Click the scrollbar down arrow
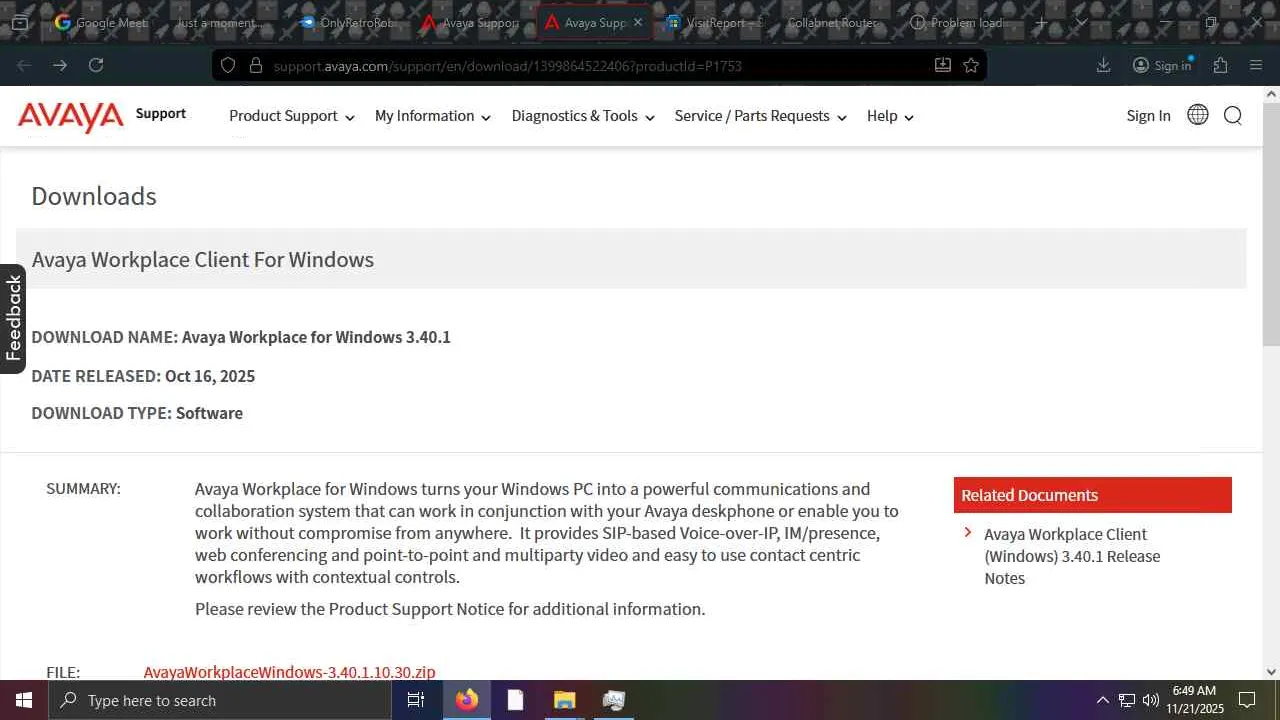The height and width of the screenshot is (720, 1280). tap(1271, 672)
